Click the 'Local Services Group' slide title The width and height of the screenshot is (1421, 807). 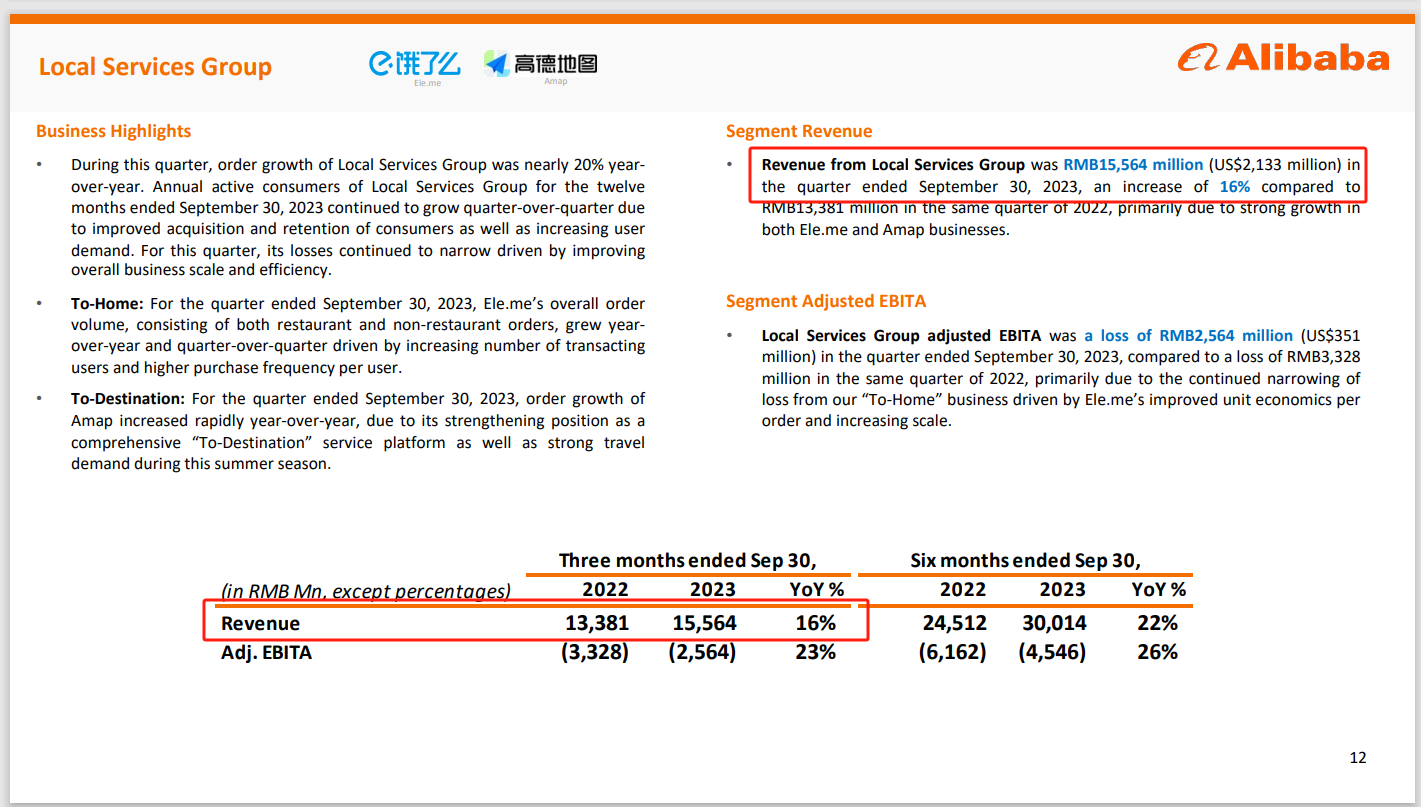(155, 67)
